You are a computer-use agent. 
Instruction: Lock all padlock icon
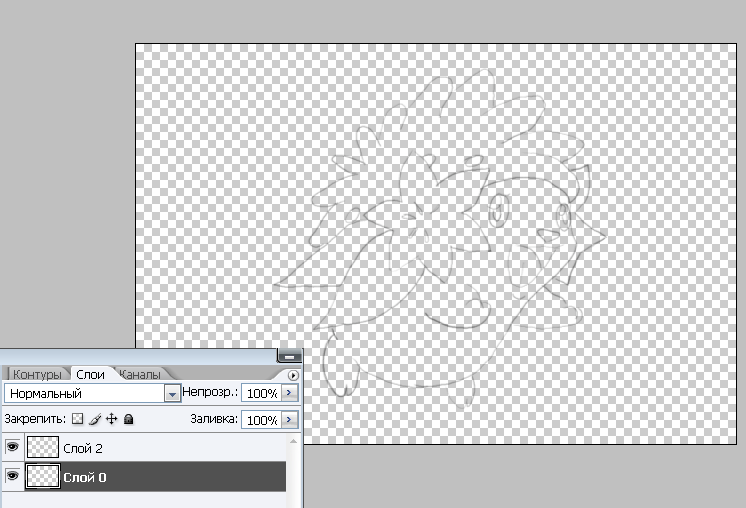pos(128,419)
